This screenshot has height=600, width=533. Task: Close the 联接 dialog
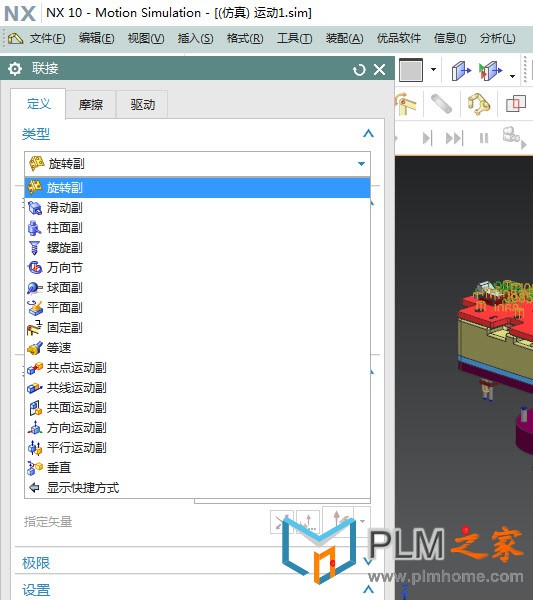coord(380,69)
